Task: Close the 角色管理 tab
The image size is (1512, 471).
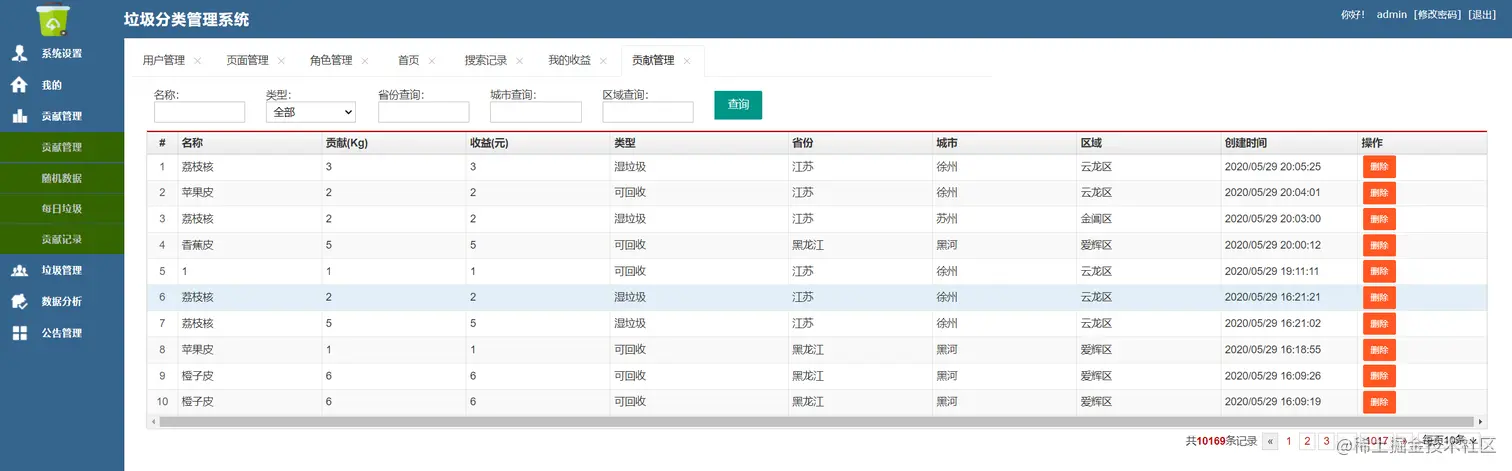Action: coord(365,61)
